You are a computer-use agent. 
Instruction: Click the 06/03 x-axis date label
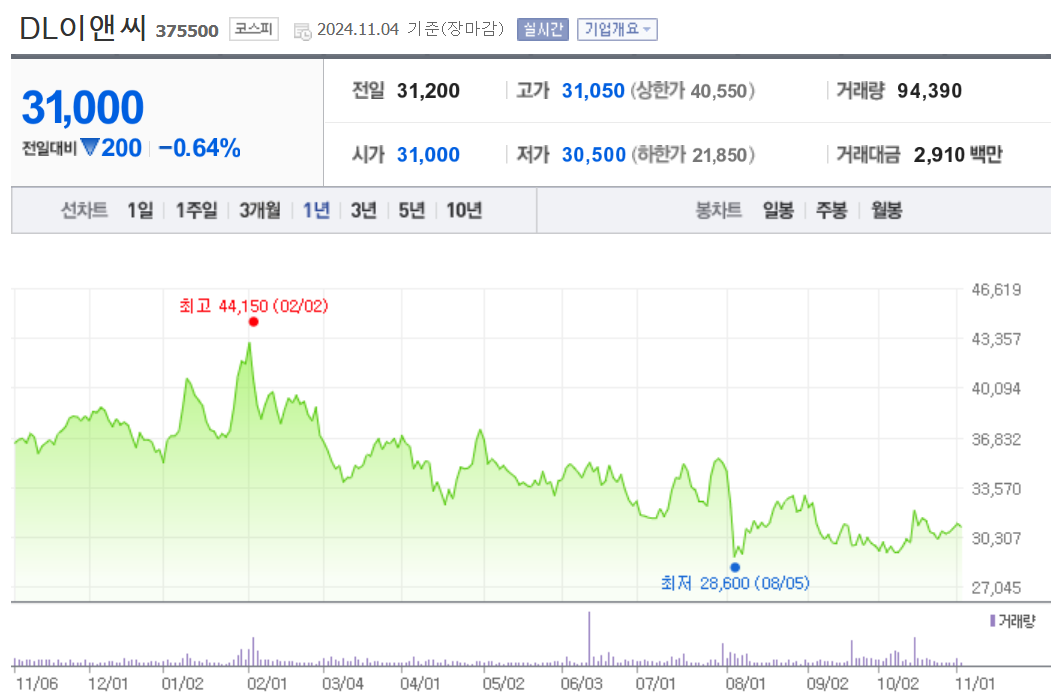[x=582, y=684]
